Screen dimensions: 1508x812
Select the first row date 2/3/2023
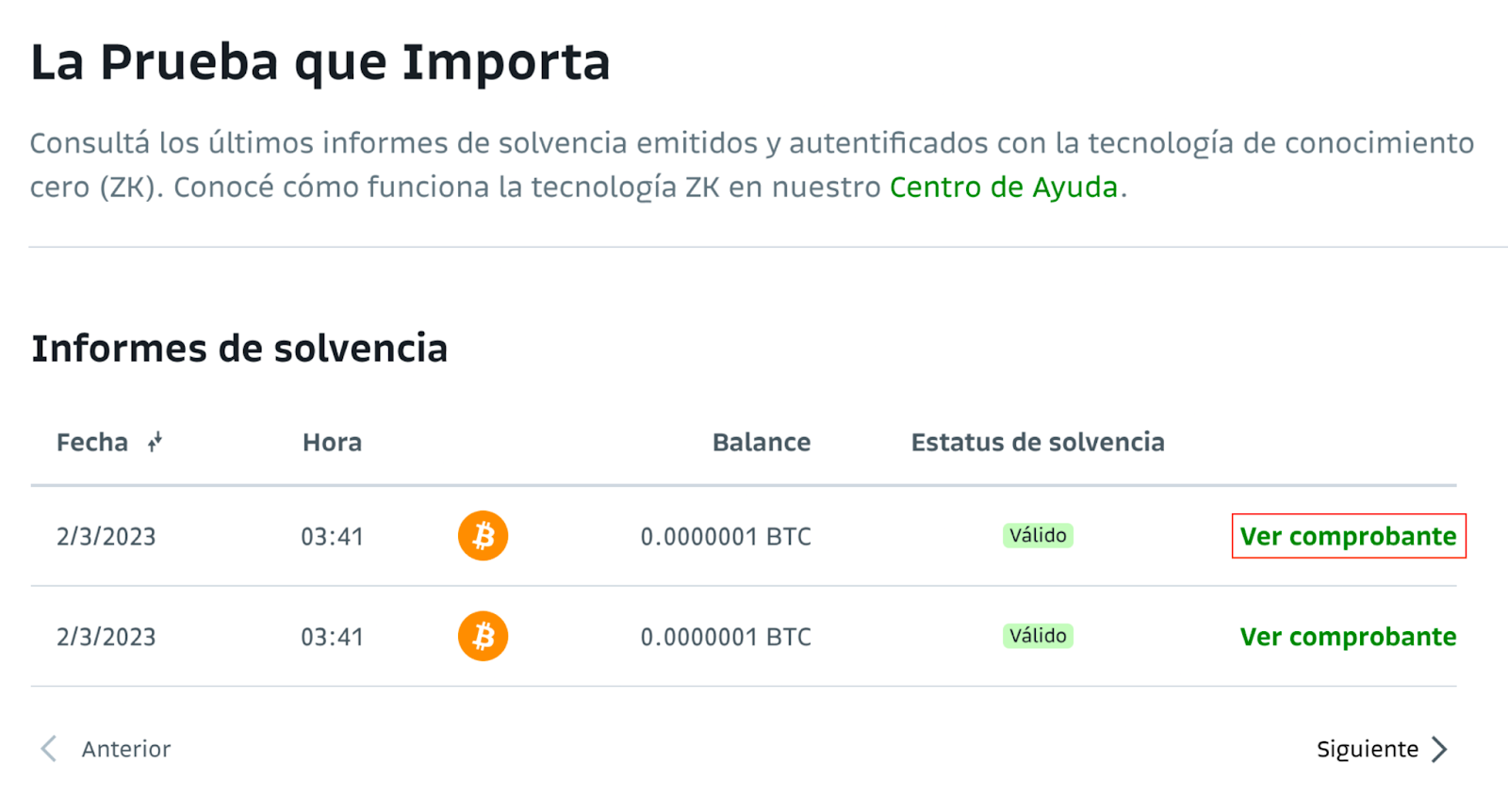(106, 537)
